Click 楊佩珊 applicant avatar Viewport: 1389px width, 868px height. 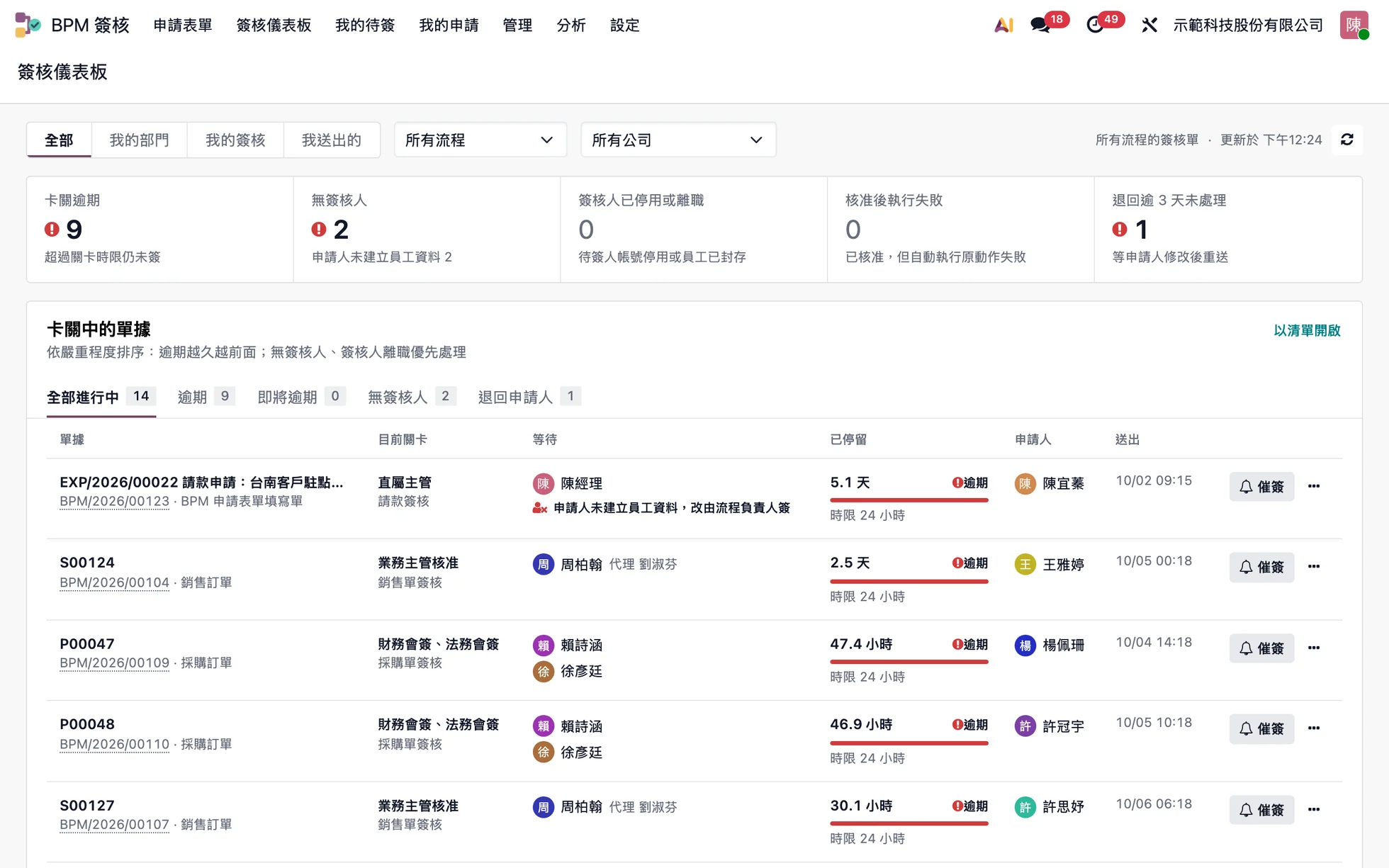[x=1025, y=646]
